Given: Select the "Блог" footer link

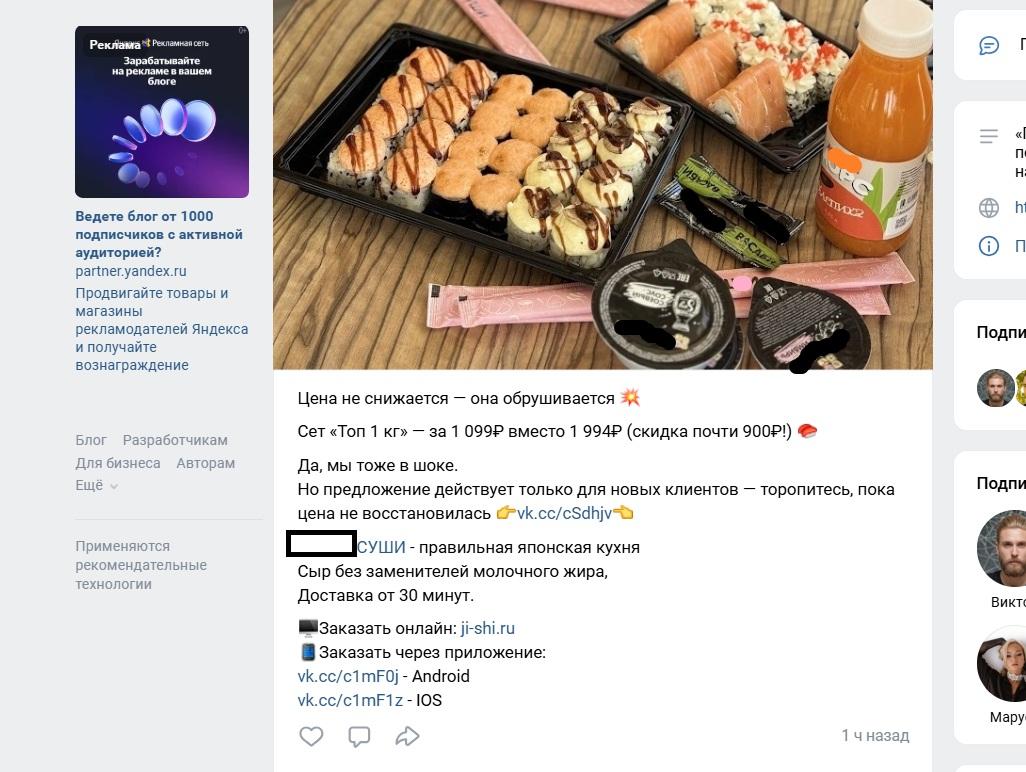Looking at the screenshot, I should [x=90, y=440].
